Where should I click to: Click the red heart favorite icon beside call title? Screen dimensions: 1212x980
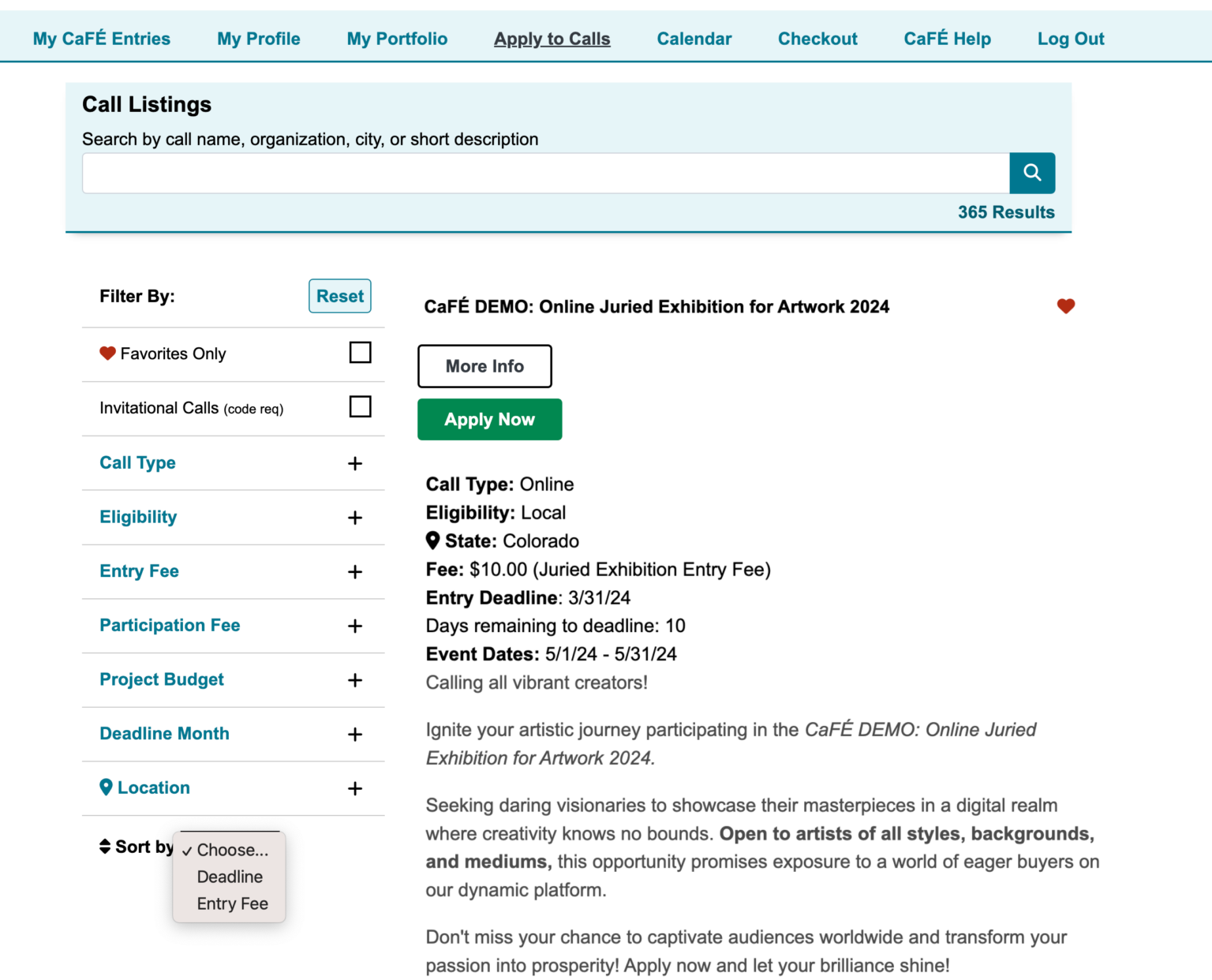(1065, 306)
